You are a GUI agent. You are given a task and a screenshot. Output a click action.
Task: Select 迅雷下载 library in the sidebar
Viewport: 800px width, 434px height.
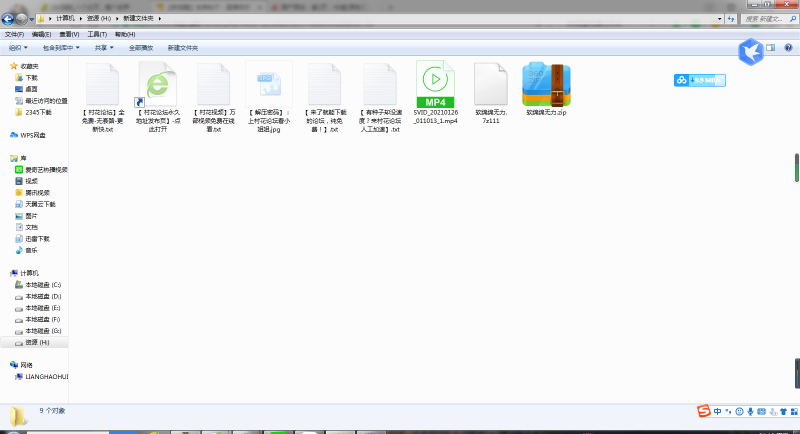(37, 238)
